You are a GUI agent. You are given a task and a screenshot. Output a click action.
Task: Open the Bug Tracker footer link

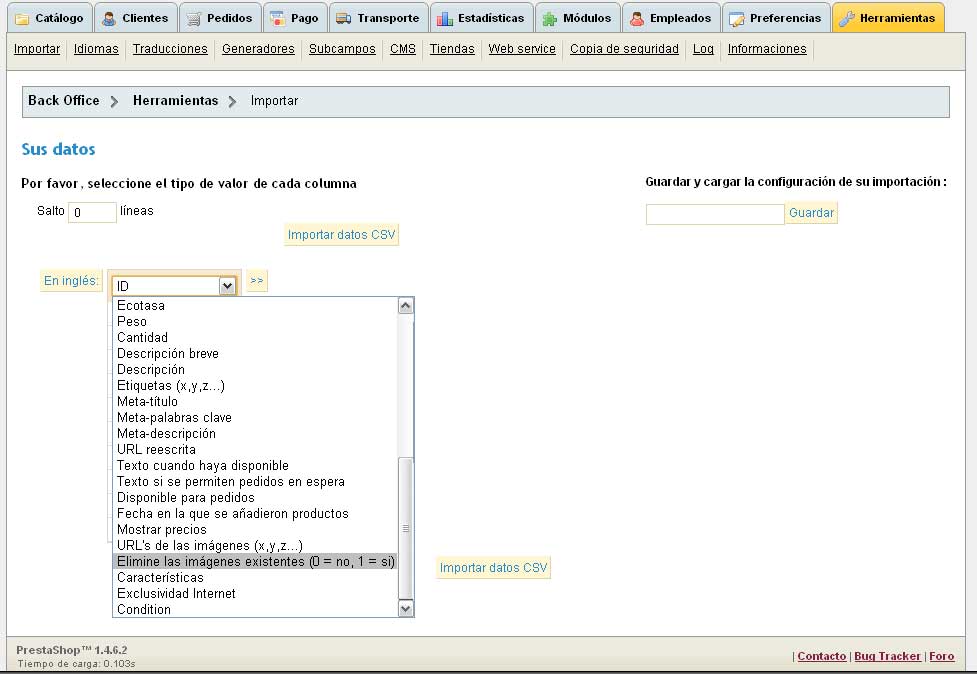[887, 656]
